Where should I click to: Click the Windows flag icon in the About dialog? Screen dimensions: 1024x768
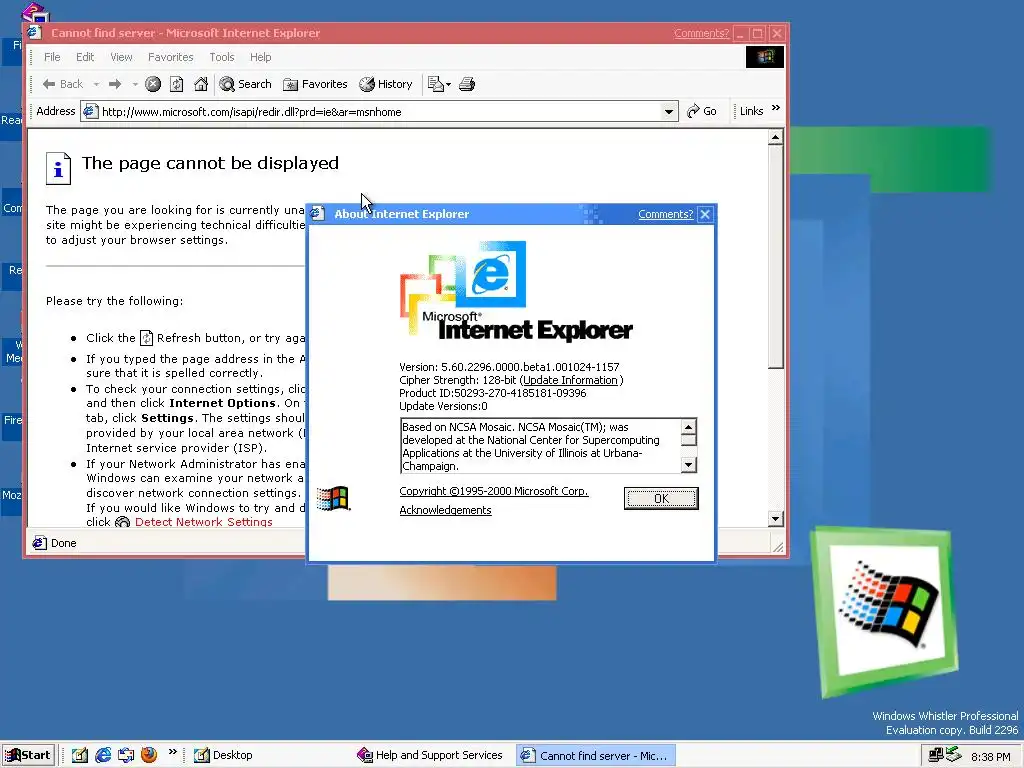pos(333,499)
